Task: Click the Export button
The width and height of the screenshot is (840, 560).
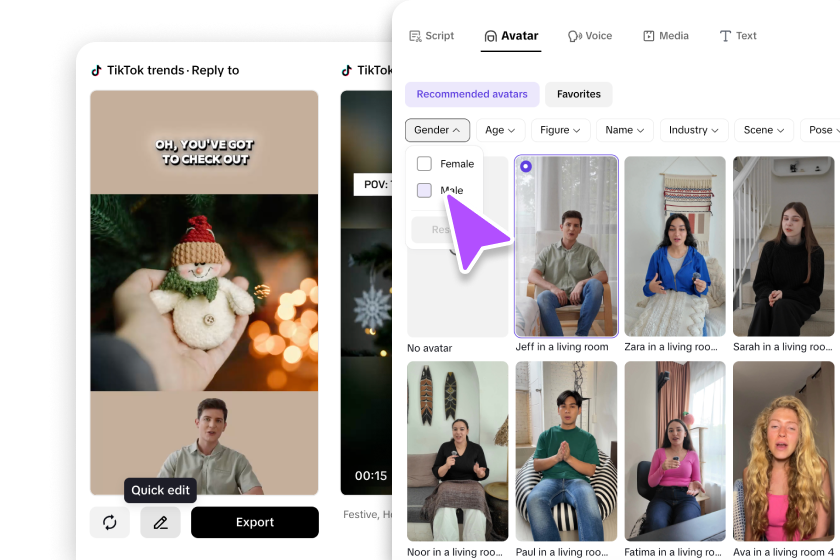Action: (255, 522)
